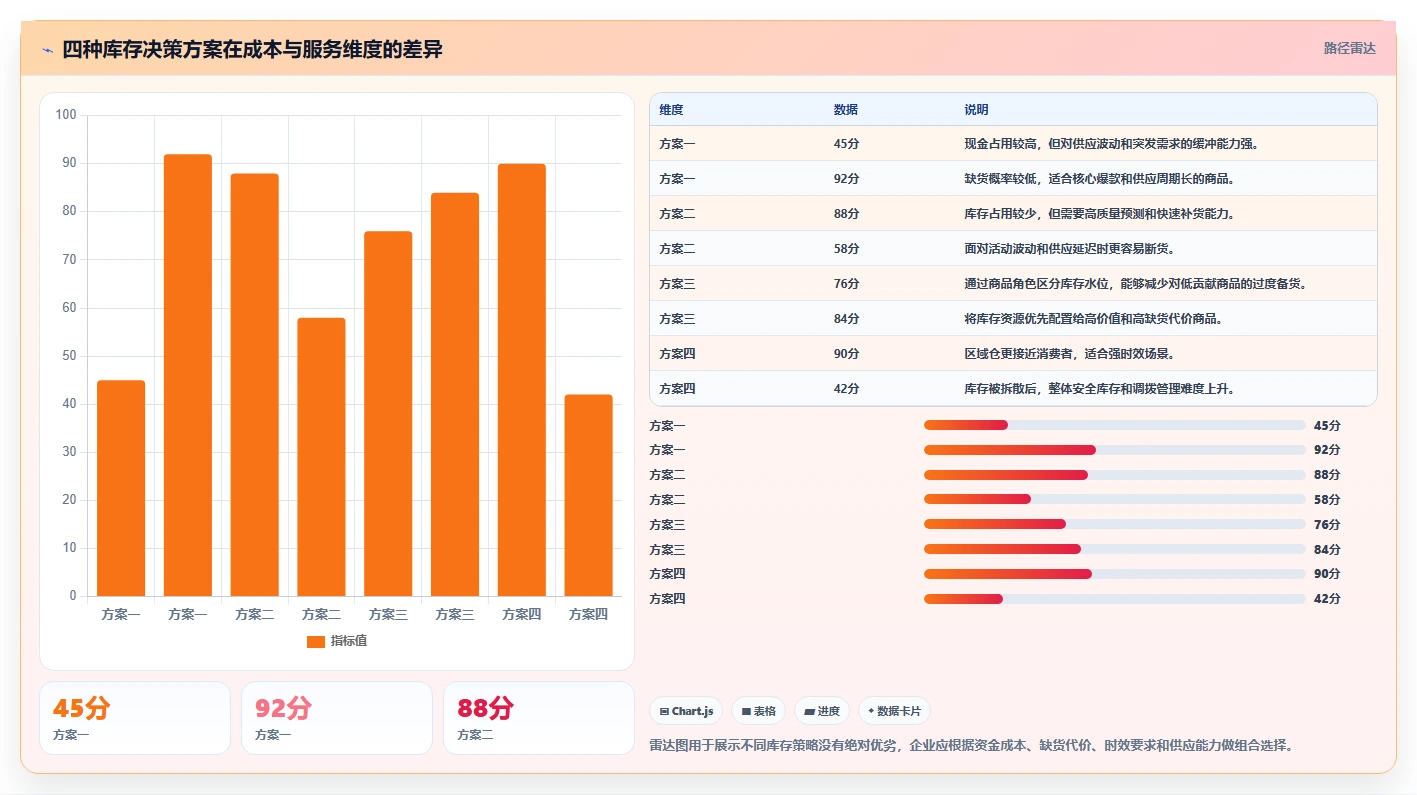Click the y-axis label 0

(73, 596)
